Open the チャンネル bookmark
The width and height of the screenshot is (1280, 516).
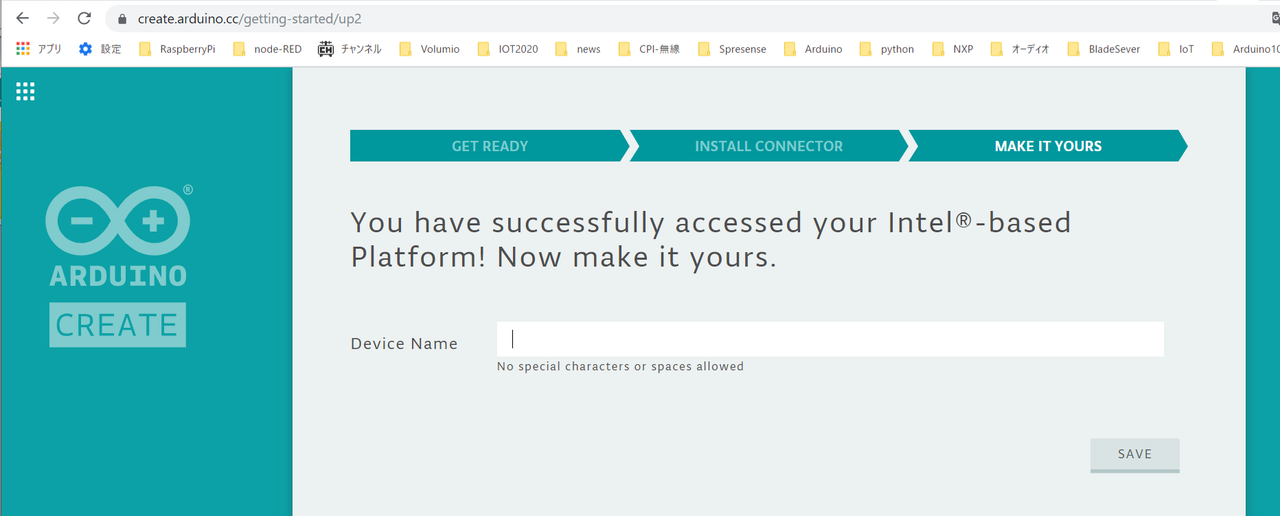(350, 48)
